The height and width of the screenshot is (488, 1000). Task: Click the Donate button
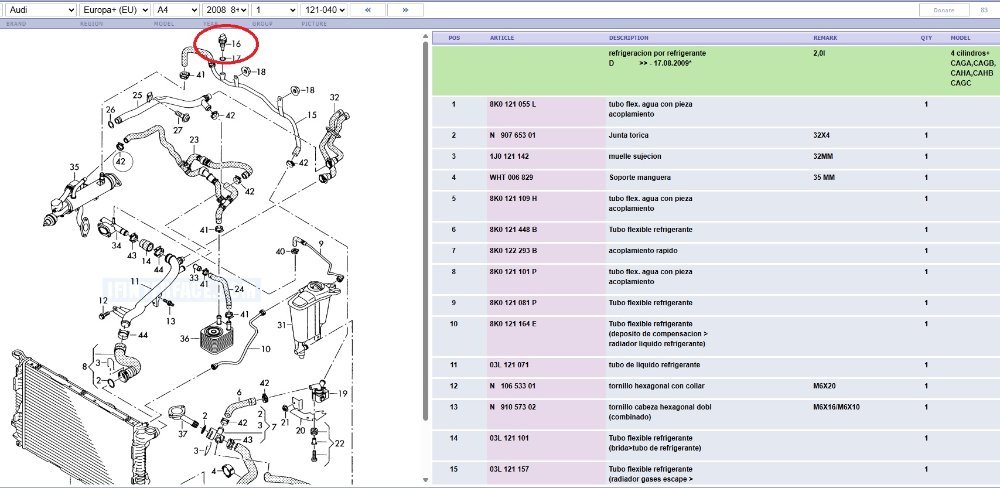pos(944,10)
